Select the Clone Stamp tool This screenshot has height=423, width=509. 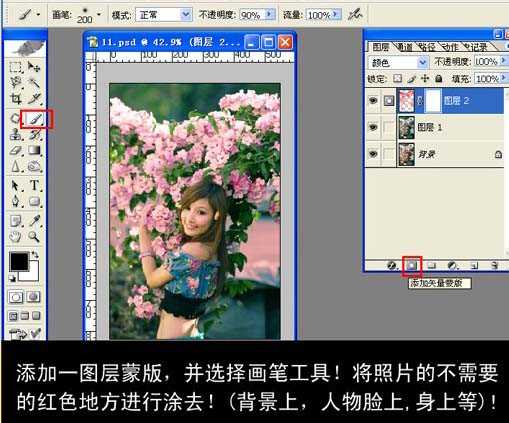pos(15,134)
